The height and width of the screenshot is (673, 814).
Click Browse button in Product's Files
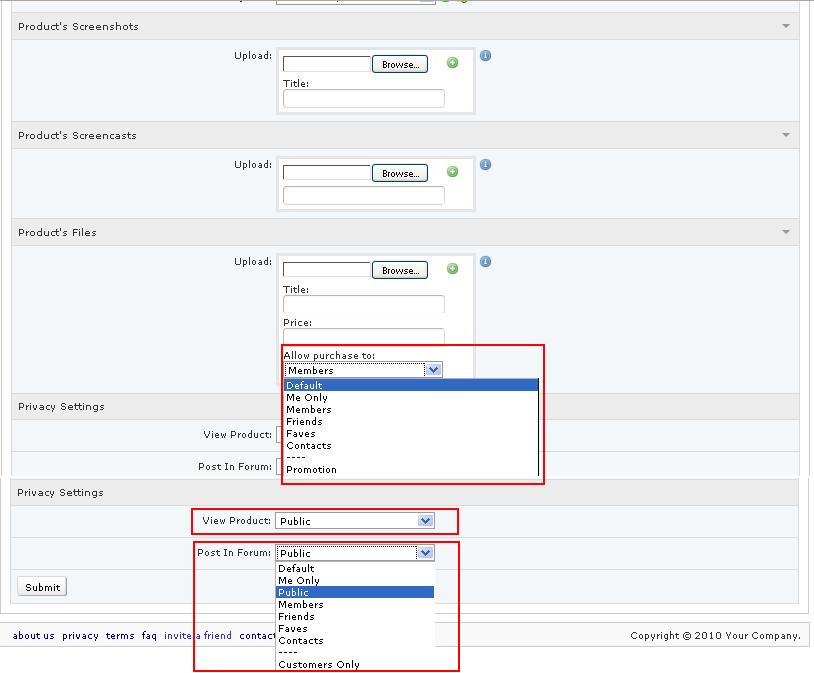(400, 270)
